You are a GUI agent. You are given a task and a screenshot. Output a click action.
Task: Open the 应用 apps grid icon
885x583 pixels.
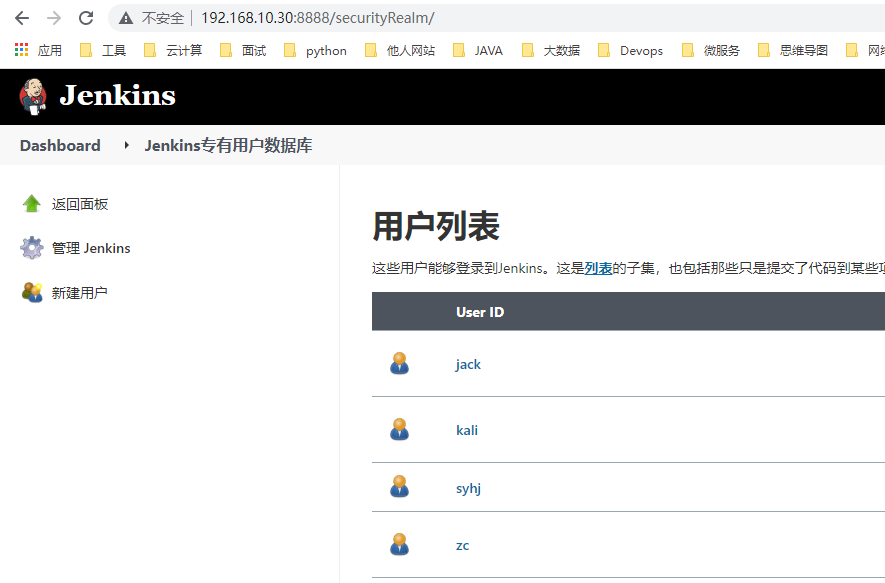click(21, 50)
